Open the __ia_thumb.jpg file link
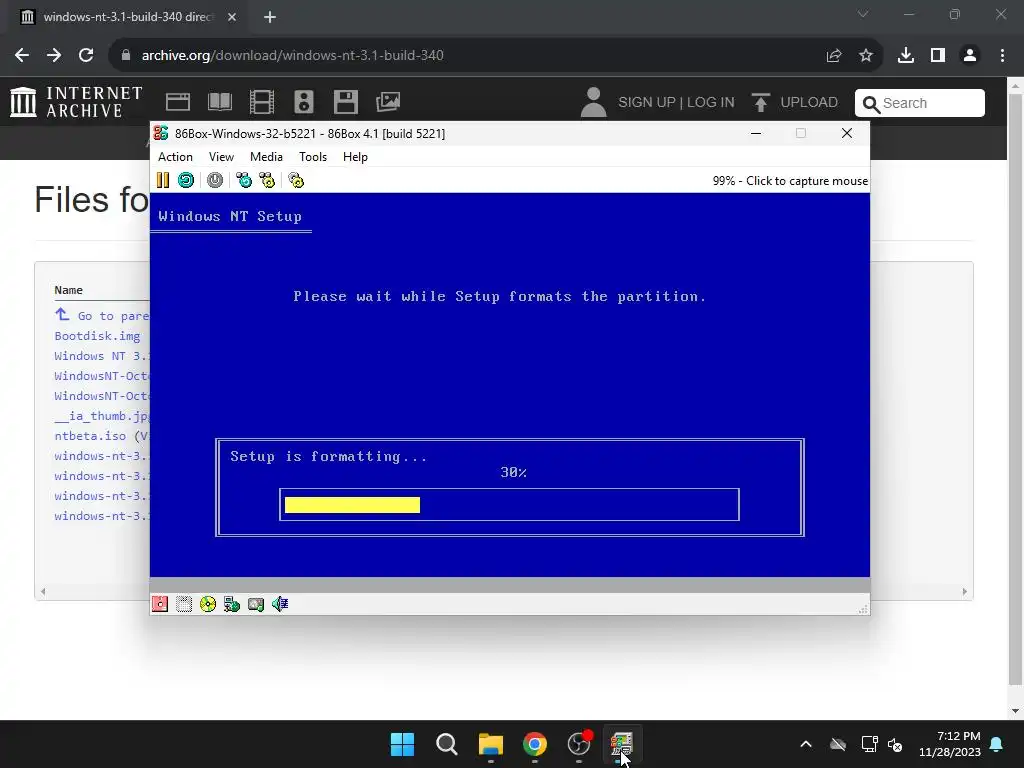 pyautogui.click(x=102, y=416)
